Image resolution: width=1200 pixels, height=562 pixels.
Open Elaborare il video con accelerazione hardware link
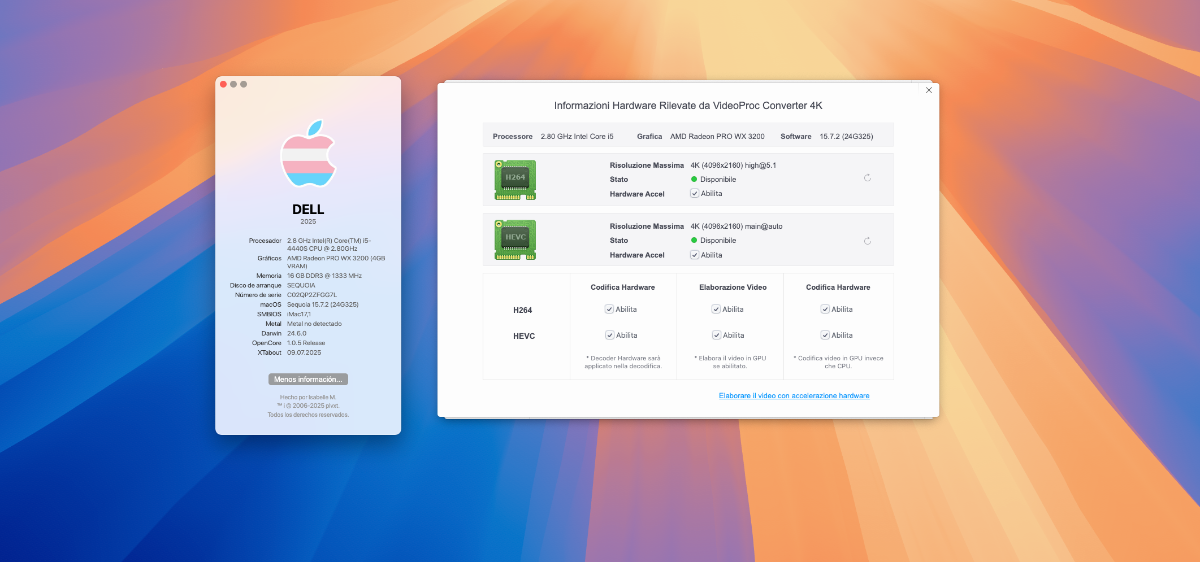pyautogui.click(x=794, y=396)
